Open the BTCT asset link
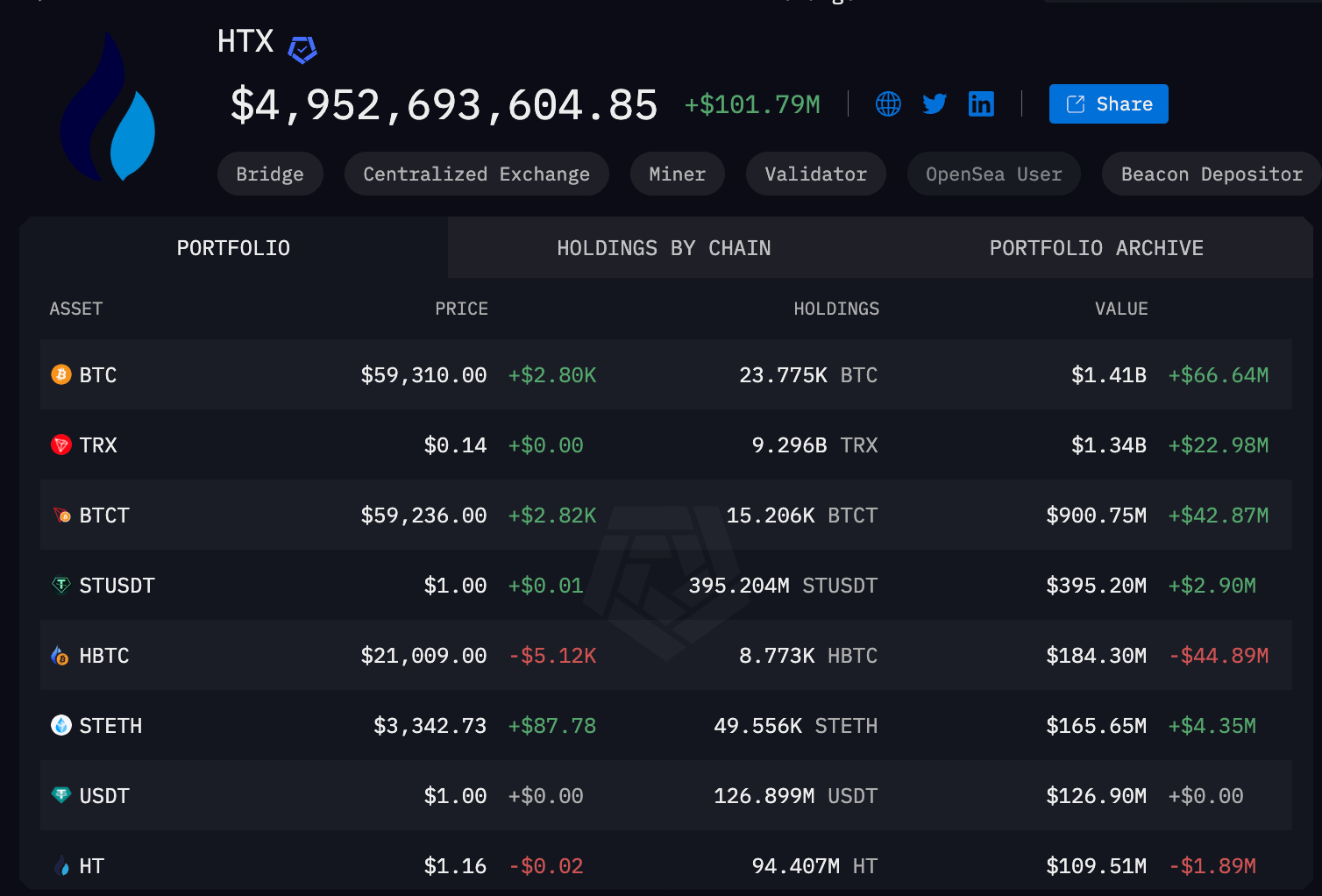The height and width of the screenshot is (896, 1322). click(x=104, y=516)
